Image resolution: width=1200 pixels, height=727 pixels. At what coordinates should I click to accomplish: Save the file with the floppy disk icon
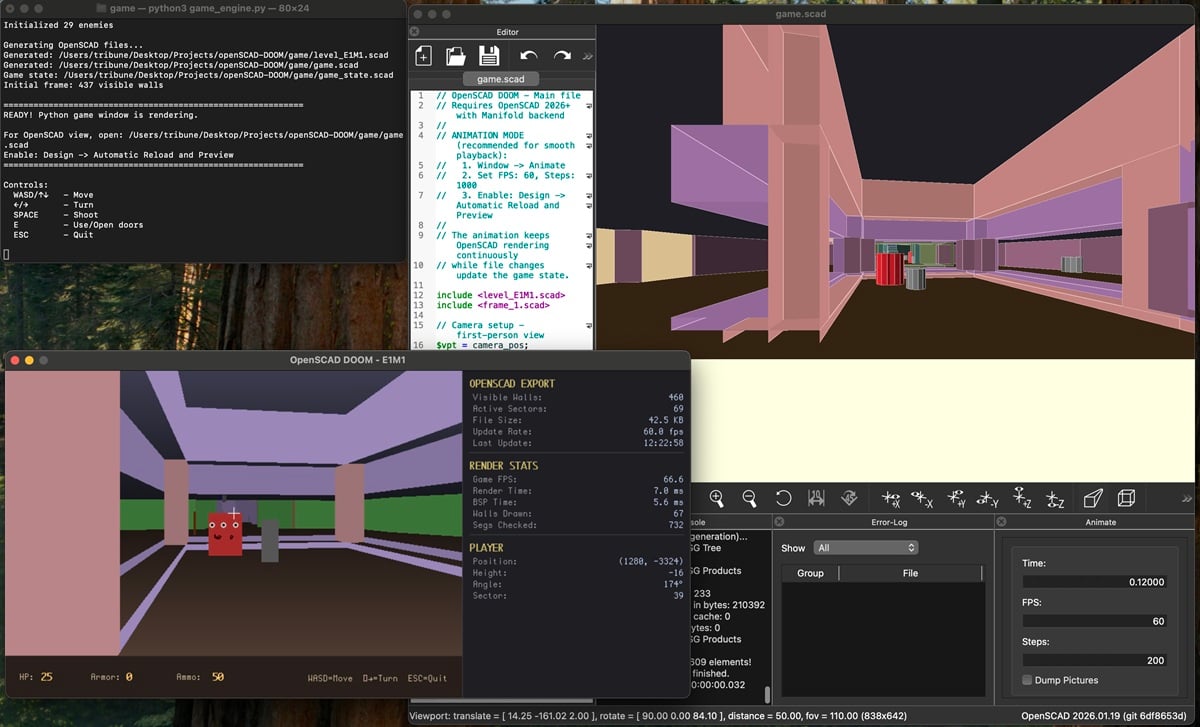pos(489,57)
